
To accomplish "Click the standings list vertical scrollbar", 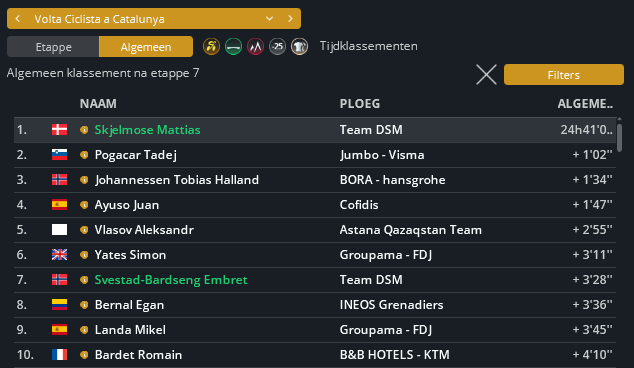I will (619, 137).
